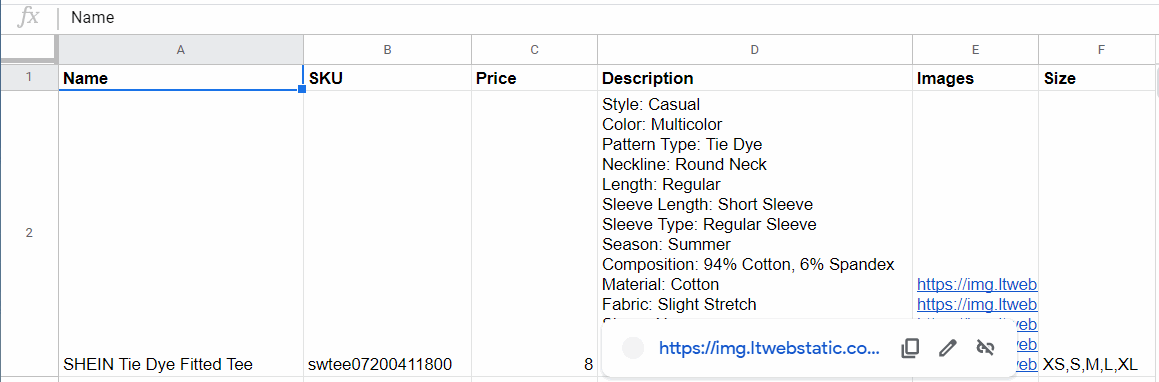Click the fx function icon
The width and height of the screenshot is (1159, 382).
click(28, 17)
